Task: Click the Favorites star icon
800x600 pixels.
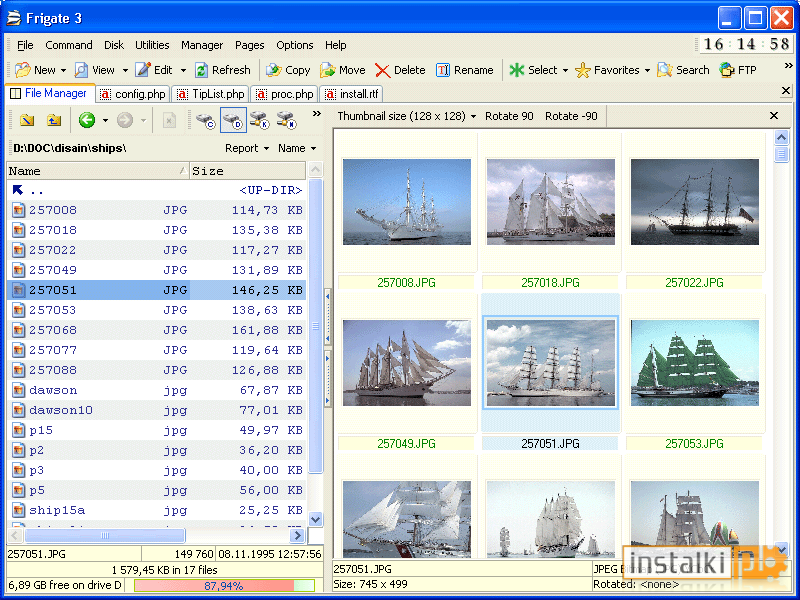Action: (583, 70)
